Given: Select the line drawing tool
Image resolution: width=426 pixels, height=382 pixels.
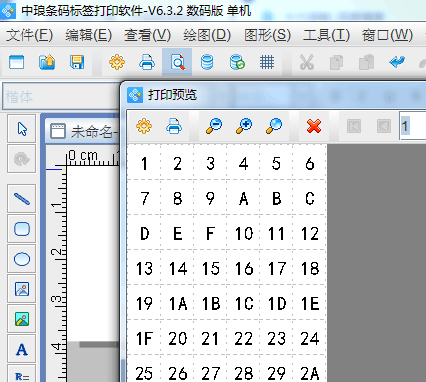Looking at the screenshot, I should [x=22, y=199].
